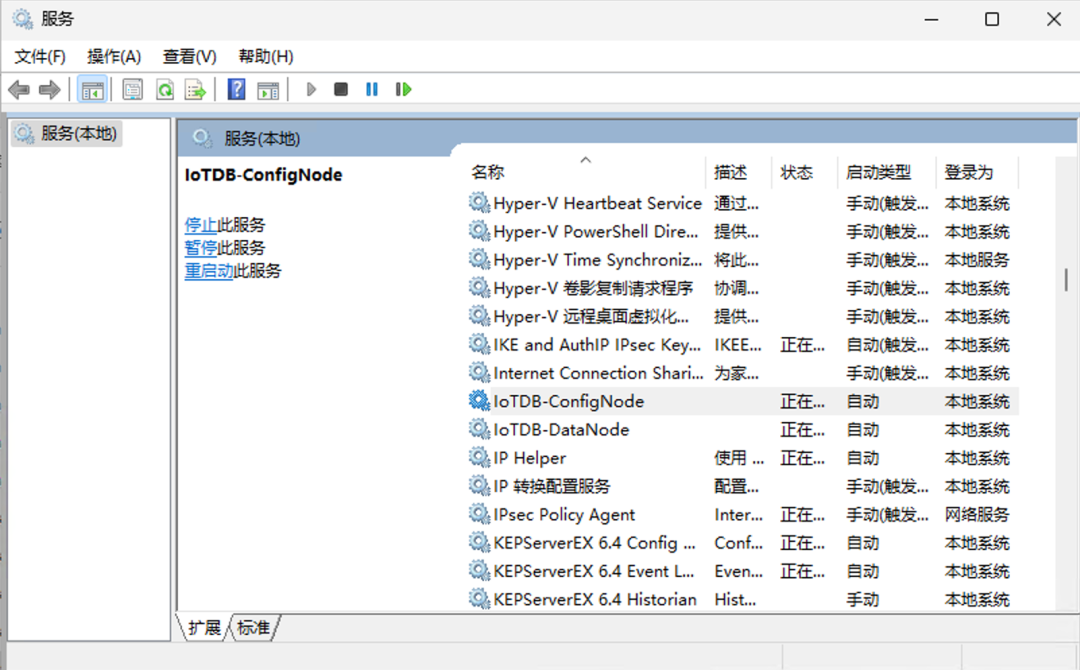The height and width of the screenshot is (670, 1080).
Task: Click the gear icon beside IPsec Policy Agent
Action: (479, 514)
